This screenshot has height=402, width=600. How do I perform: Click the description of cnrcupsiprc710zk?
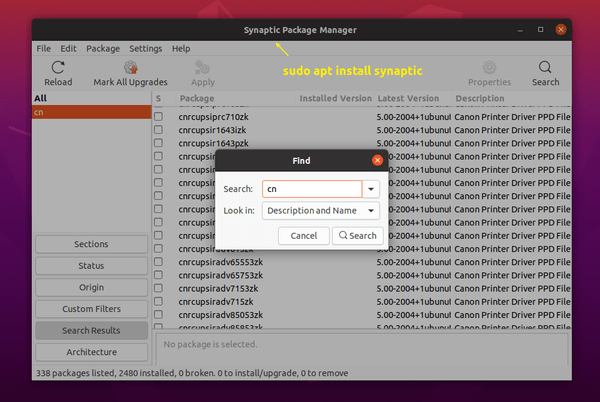[x=512, y=117]
